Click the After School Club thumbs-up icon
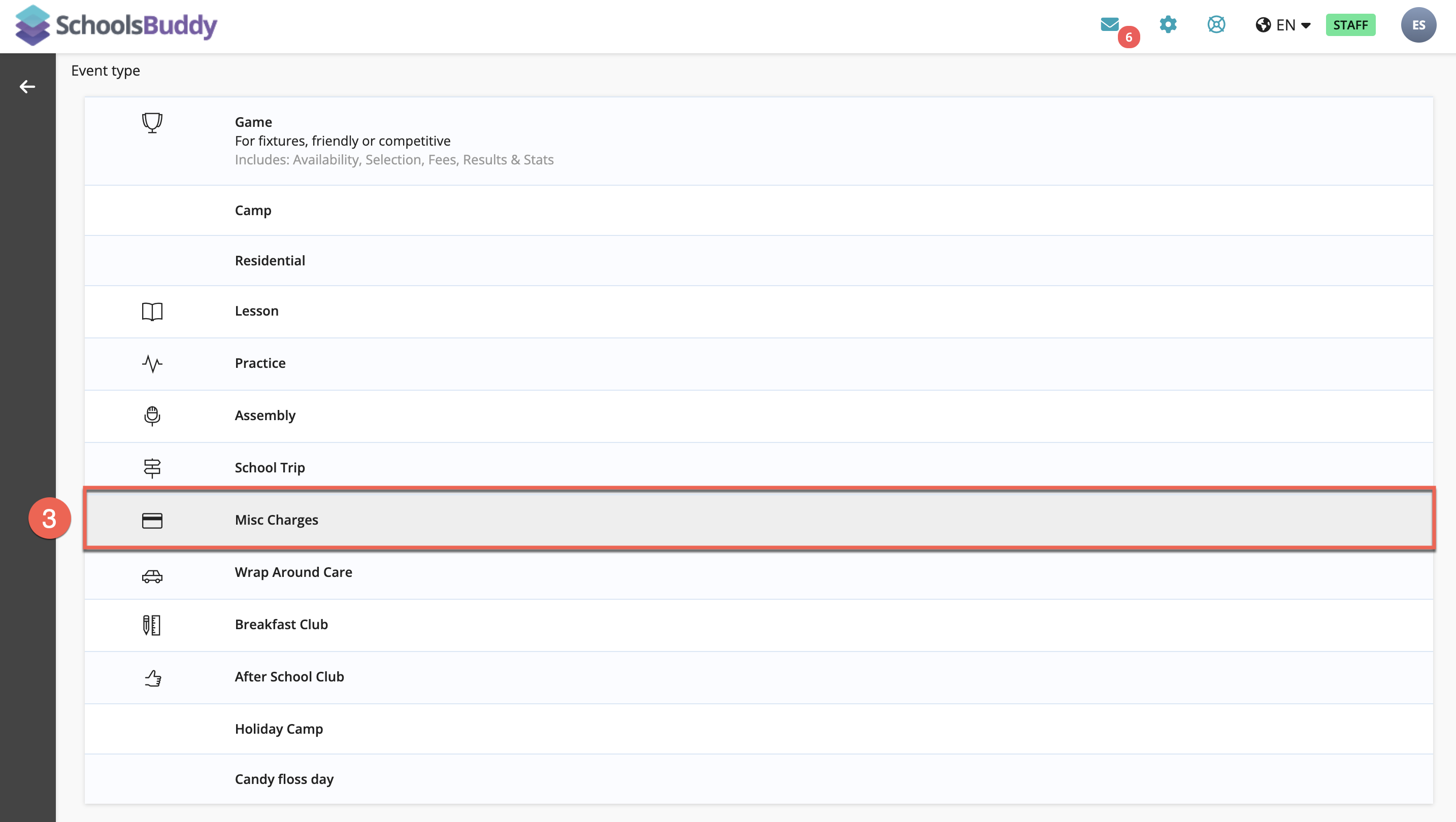1456x822 pixels. 153,677
